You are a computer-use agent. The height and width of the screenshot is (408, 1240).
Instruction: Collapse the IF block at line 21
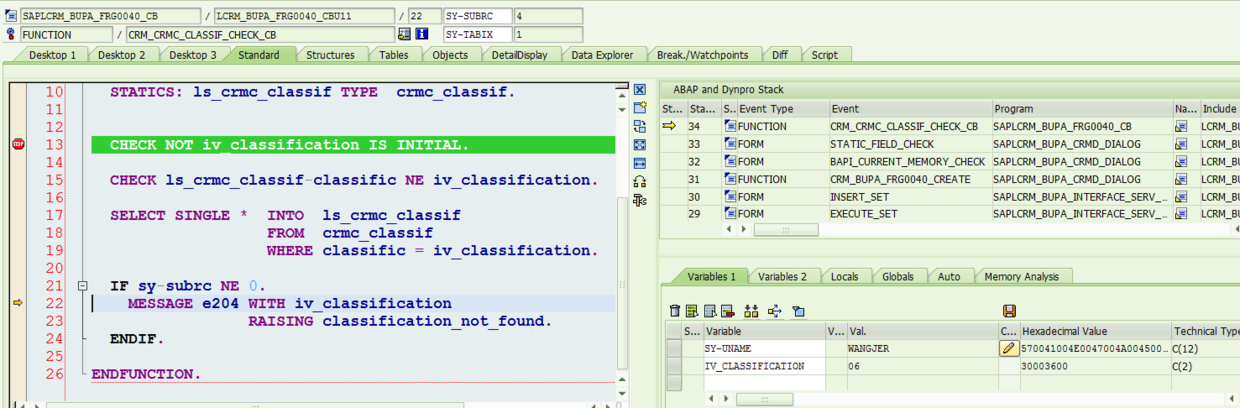[83, 286]
